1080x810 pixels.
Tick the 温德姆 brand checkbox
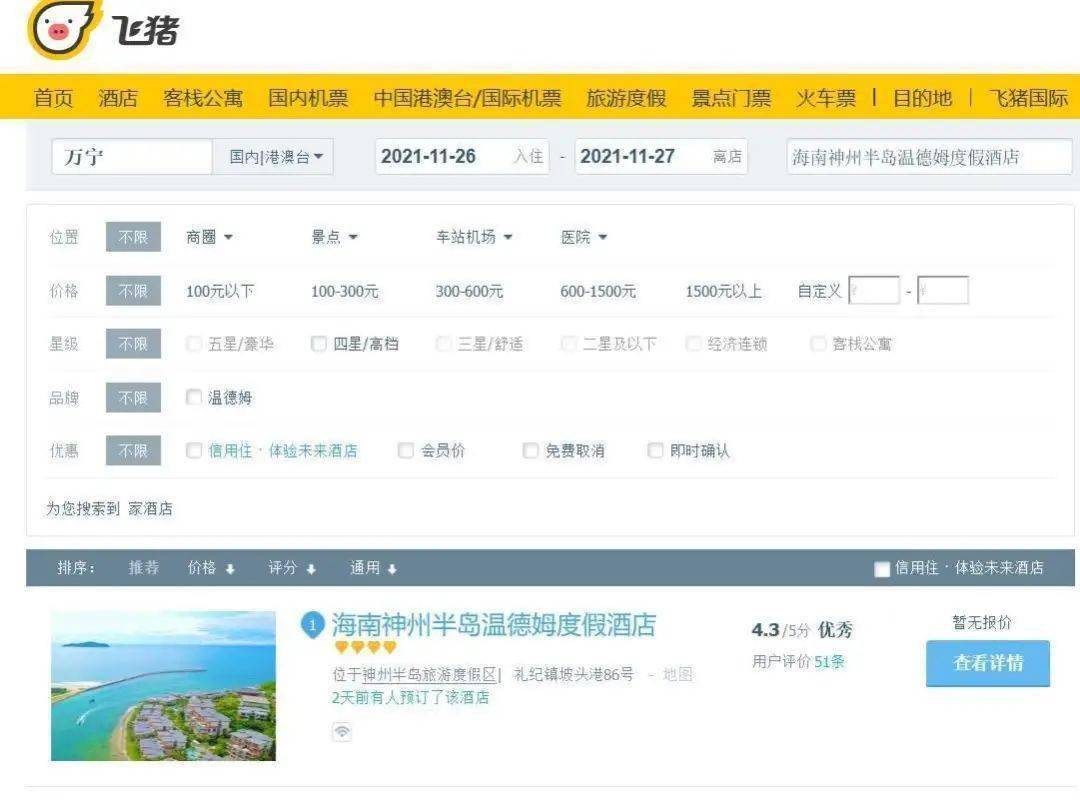194,397
